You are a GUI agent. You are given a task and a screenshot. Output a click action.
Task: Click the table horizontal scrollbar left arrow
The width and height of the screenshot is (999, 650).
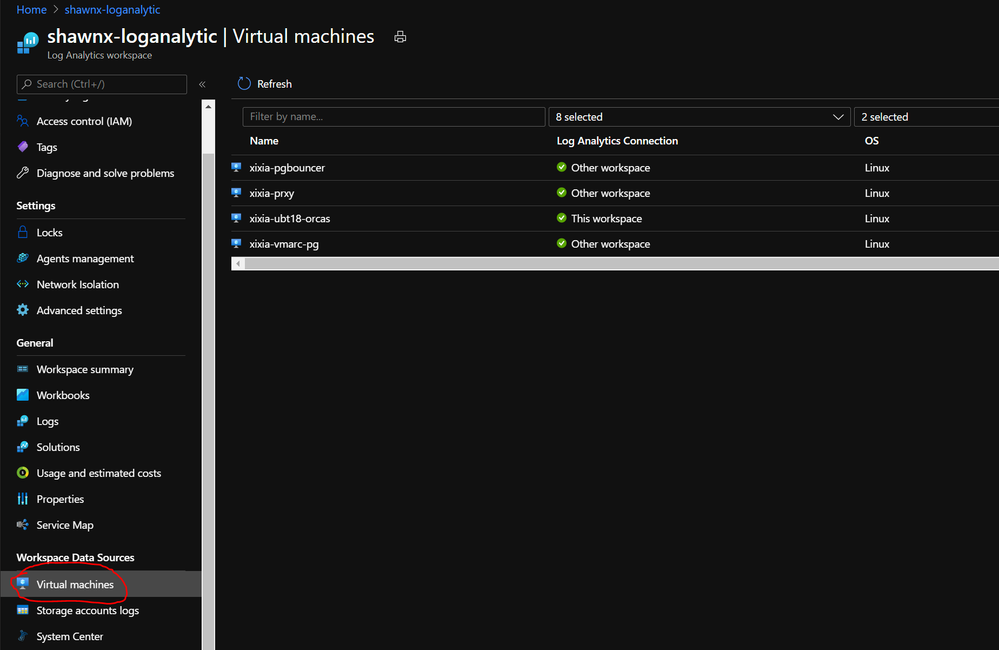(238, 263)
